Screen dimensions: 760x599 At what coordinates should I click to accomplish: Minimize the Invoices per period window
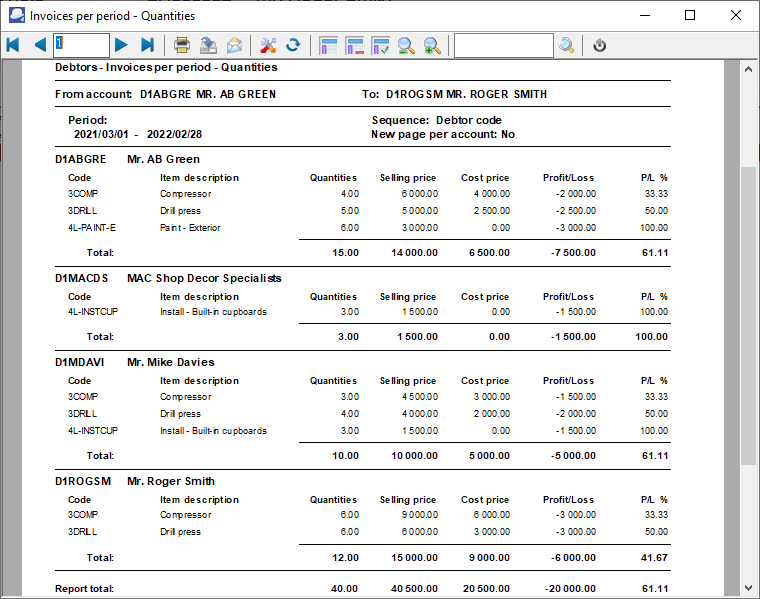pos(645,16)
